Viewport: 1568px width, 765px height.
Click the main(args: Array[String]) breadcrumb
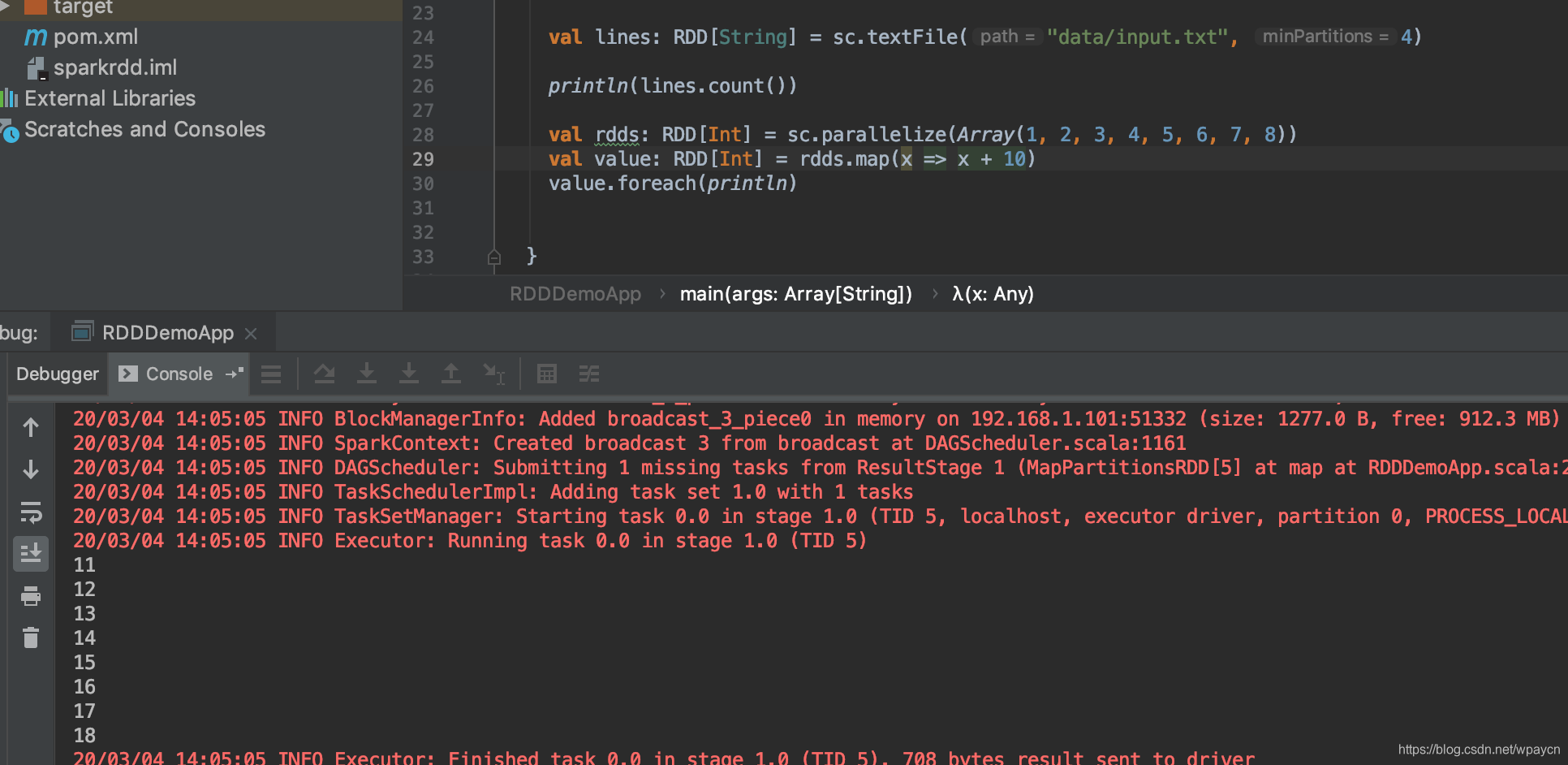click(796, 294)
